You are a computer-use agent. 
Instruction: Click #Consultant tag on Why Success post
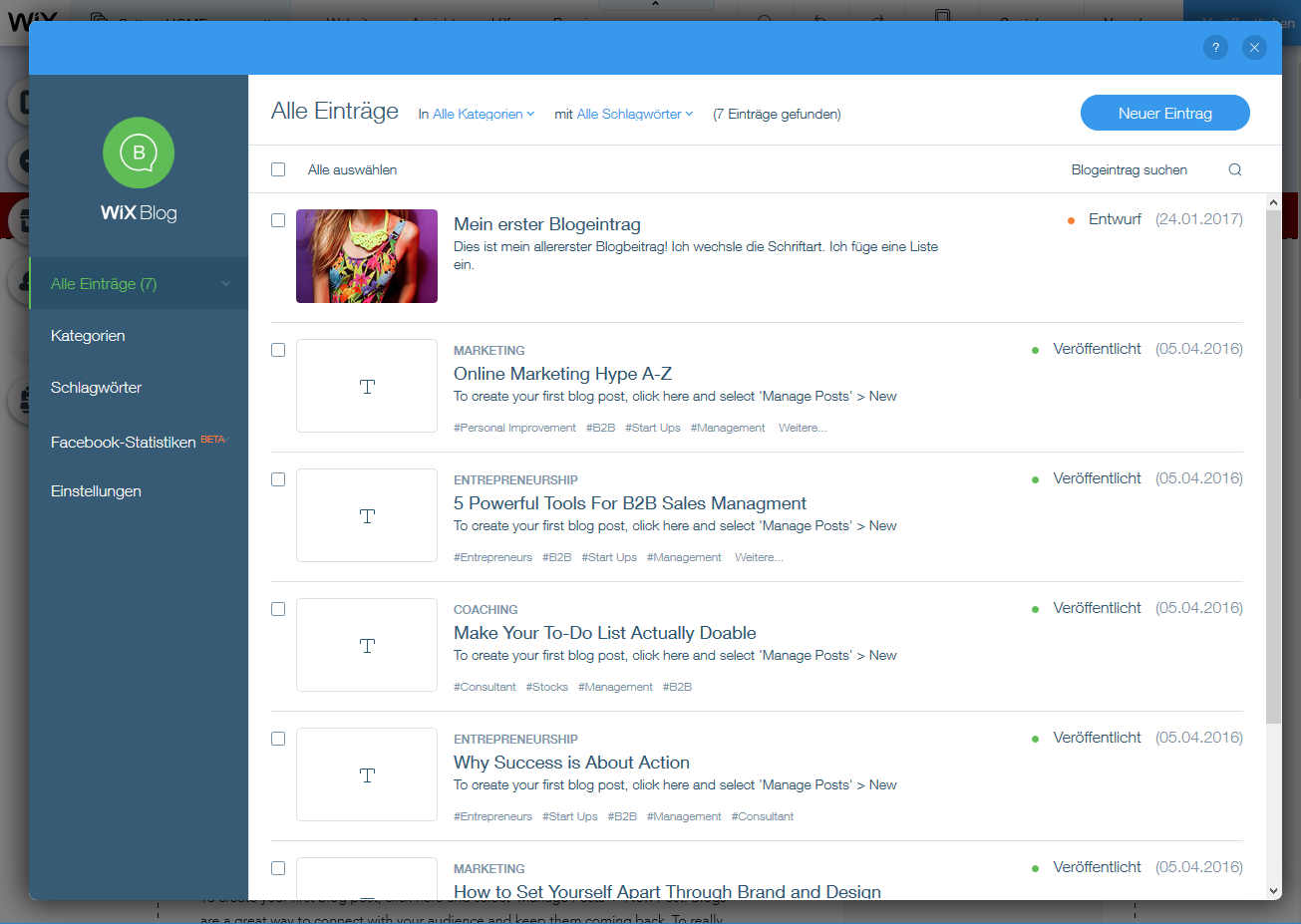coord(763,816)
